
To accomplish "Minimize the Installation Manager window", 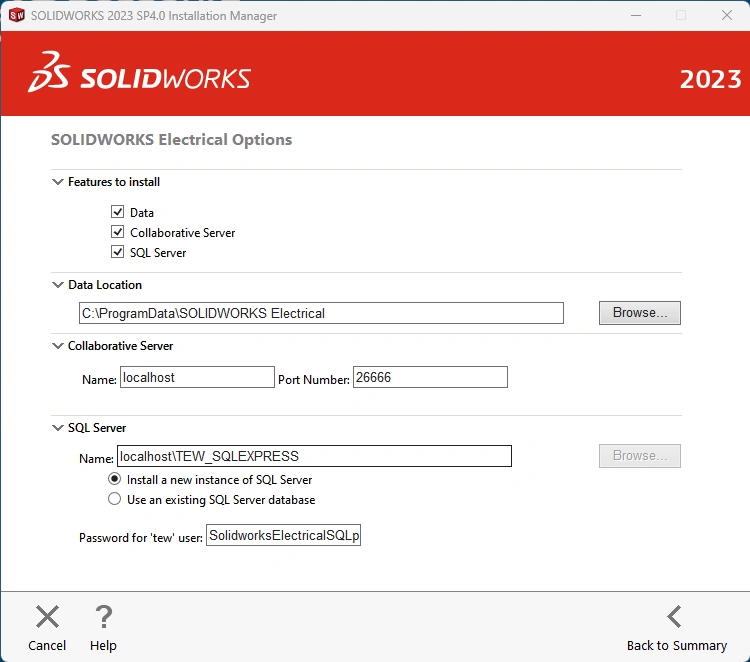I will (636, 15).
